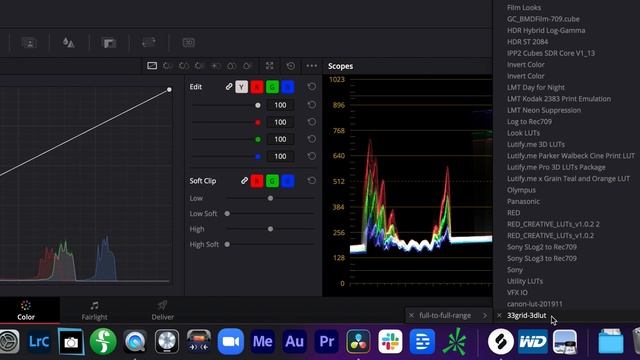The height and width of the screenshot is (360, 640).
Task: Launch Premiere Pro from the dock
Action: tap(327, 341)
